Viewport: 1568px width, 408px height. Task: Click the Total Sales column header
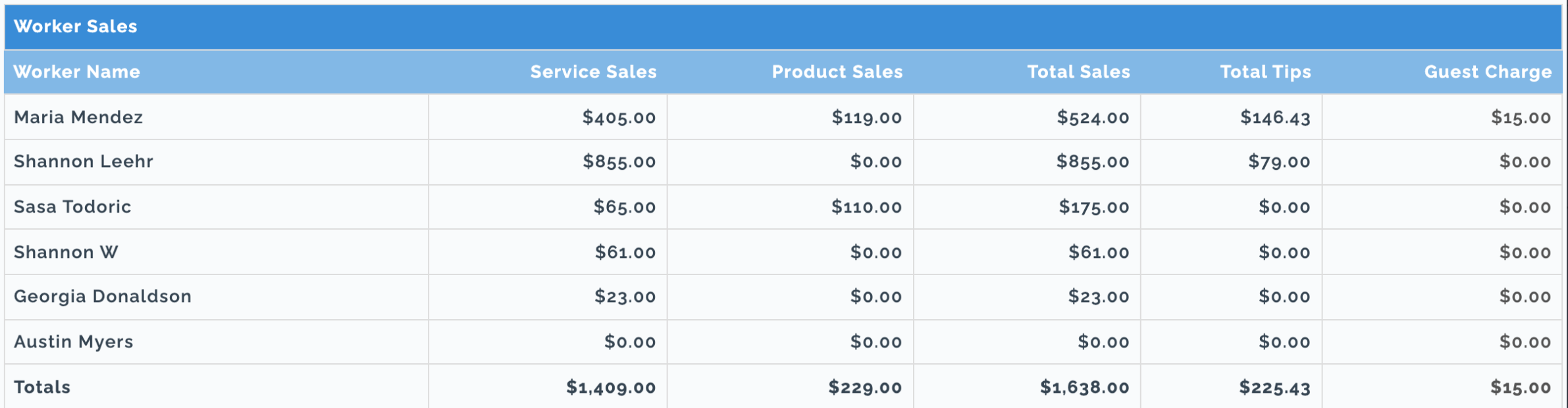(x=1078, y=72)
